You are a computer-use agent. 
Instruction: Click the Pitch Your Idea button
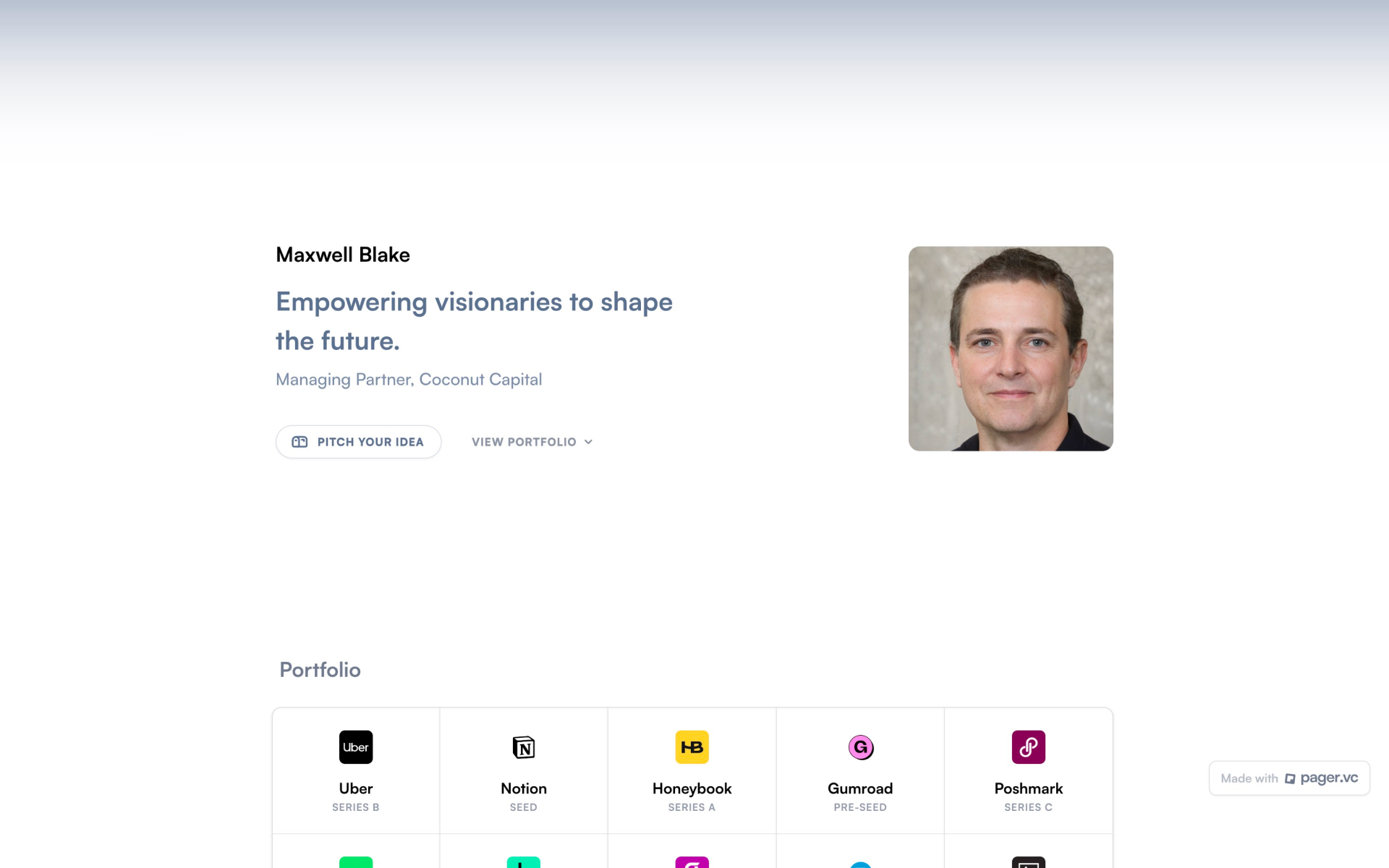pos(359,442)
